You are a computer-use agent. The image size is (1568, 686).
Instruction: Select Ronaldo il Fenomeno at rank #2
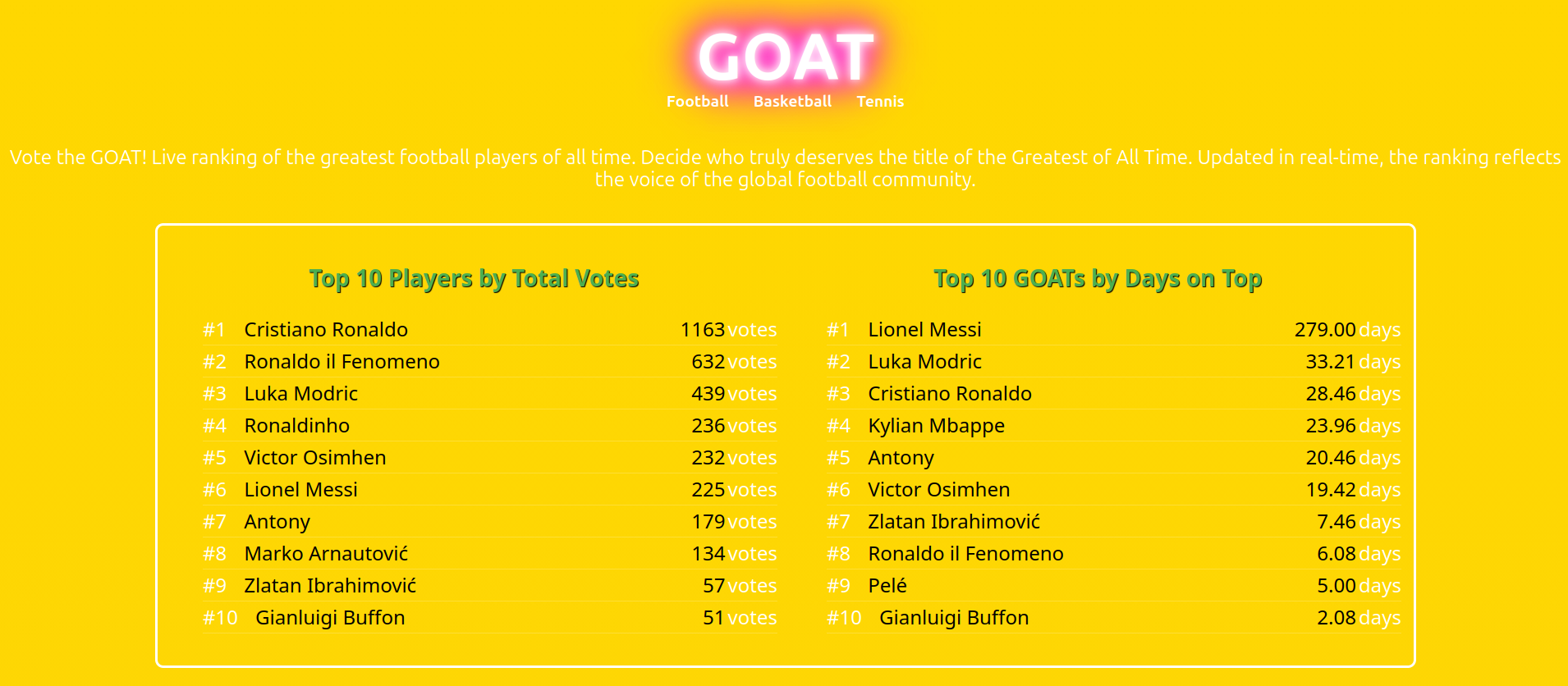[x=342, y=361]
